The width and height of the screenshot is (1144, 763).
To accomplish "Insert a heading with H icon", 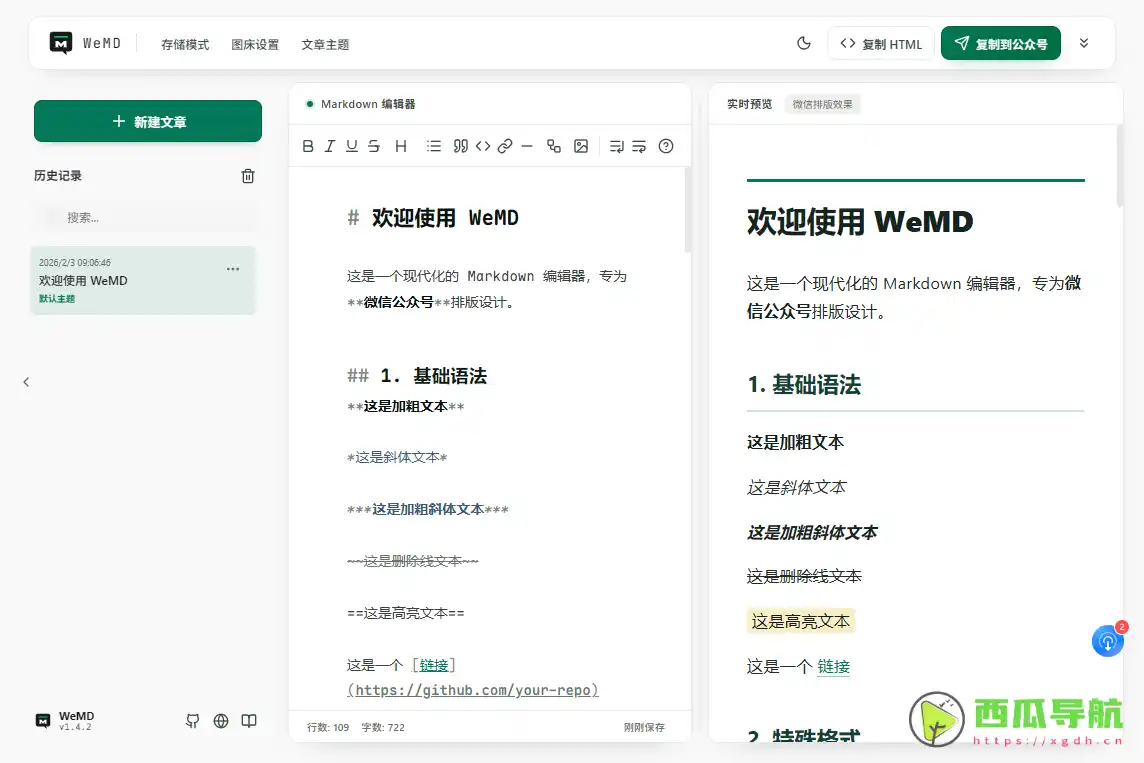I will (401, 146).
